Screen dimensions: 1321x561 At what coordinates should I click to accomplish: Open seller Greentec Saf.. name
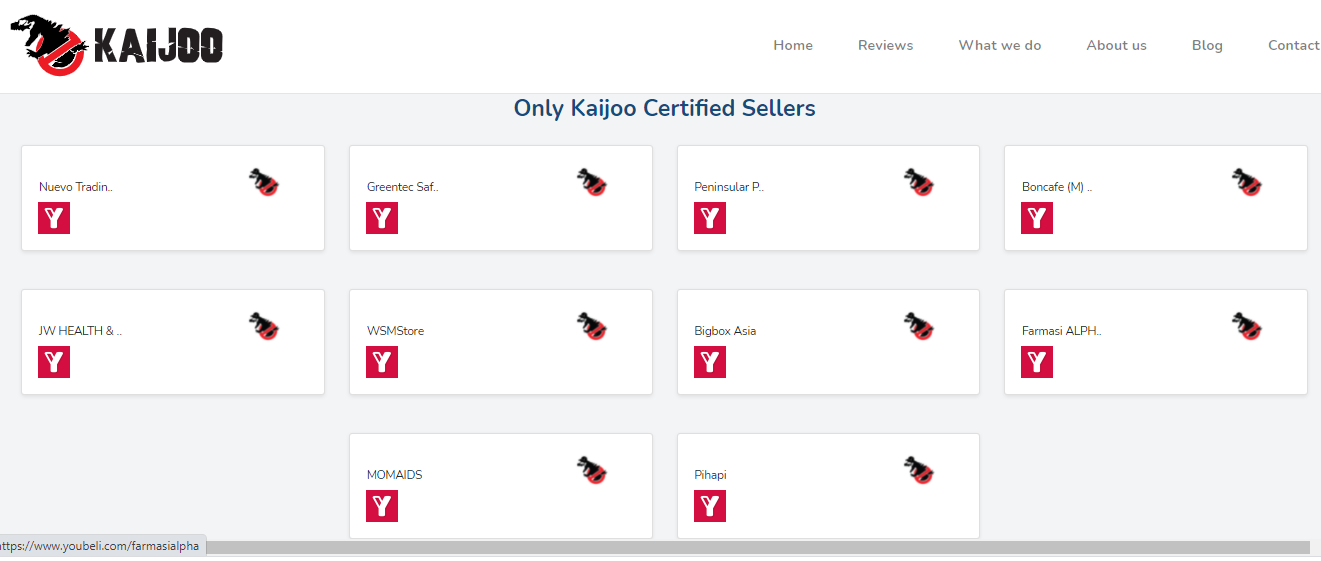tap(403, 187)
